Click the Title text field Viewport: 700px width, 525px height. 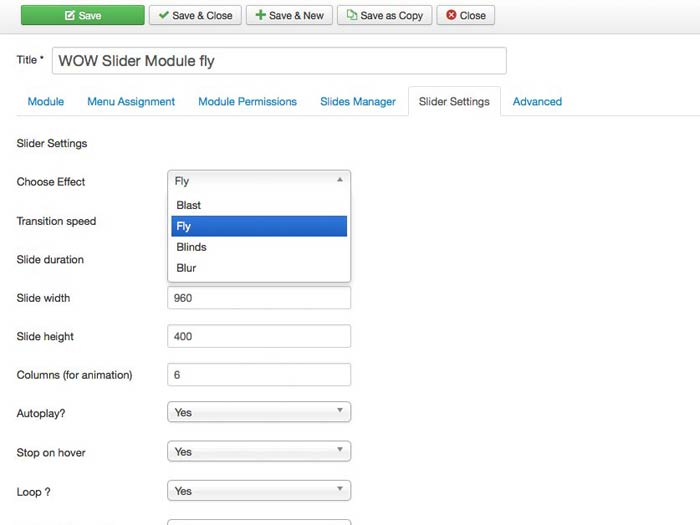tap(279, 61)
